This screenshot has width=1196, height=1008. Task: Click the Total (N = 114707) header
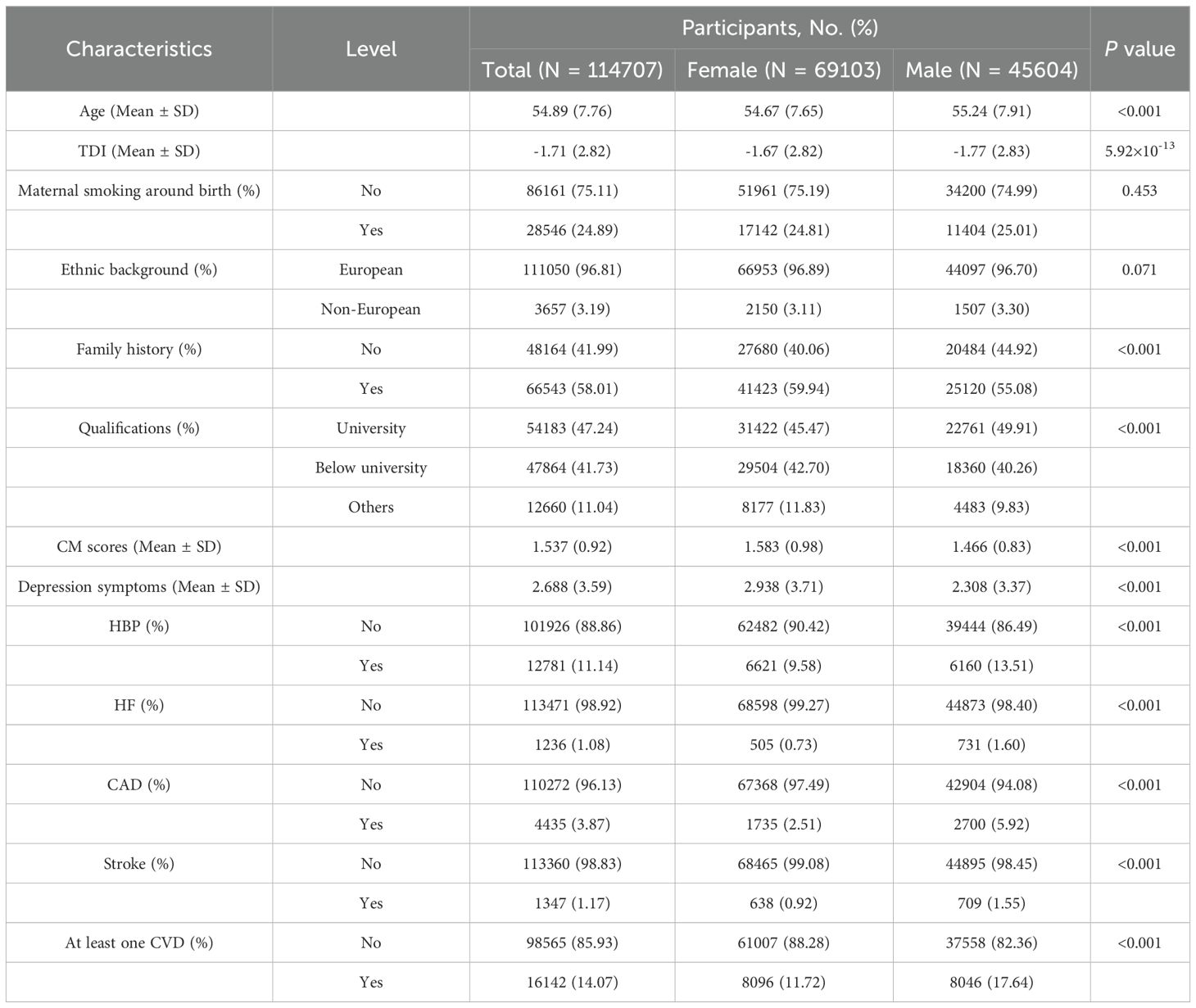(x=572, y=70)
